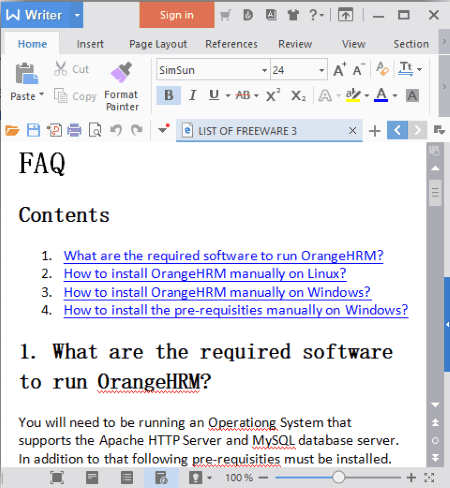Screen dimensions: 450x488
Task: Redo the last action
Action: (137, 130)
